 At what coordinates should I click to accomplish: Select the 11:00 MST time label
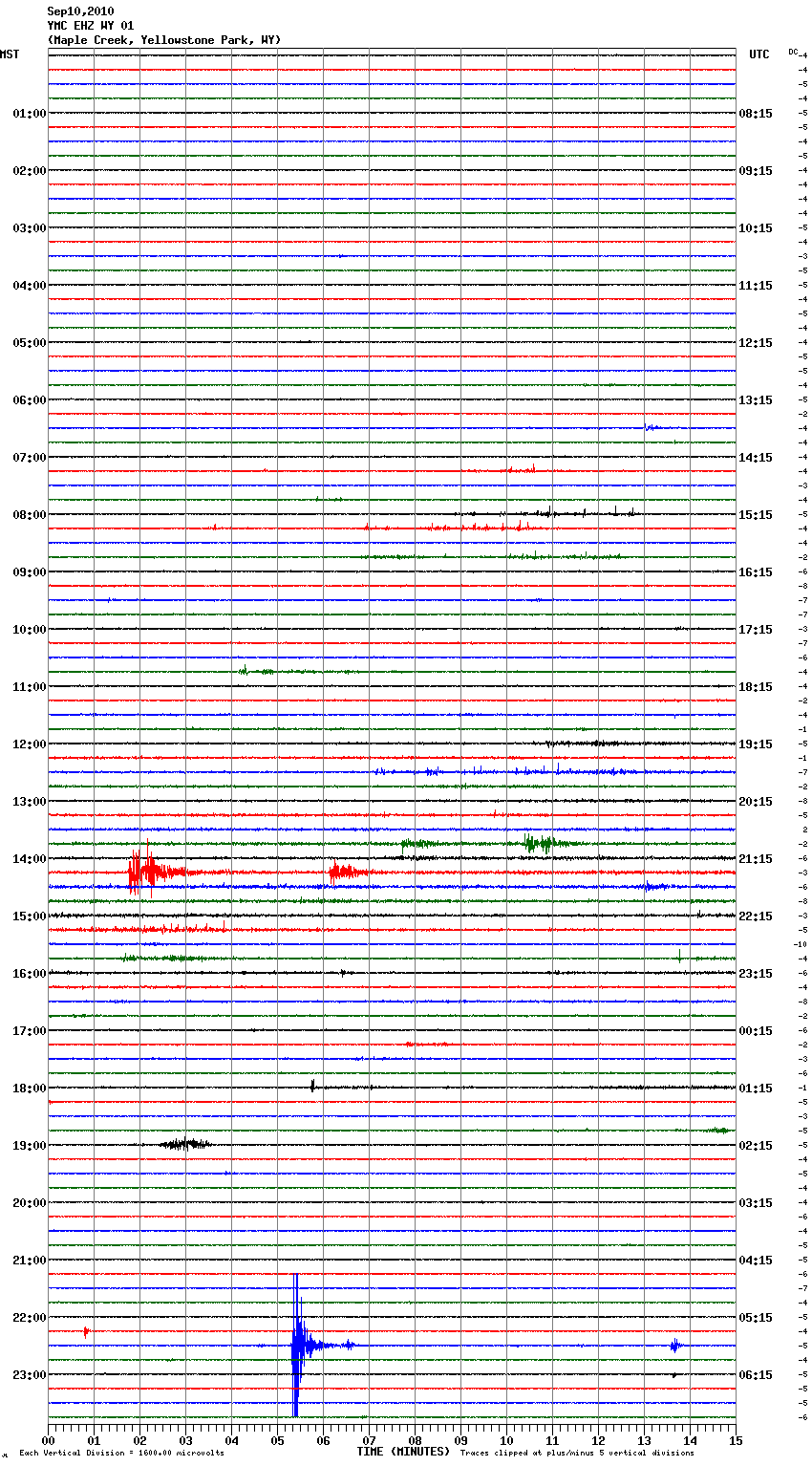tap(30, 687)
